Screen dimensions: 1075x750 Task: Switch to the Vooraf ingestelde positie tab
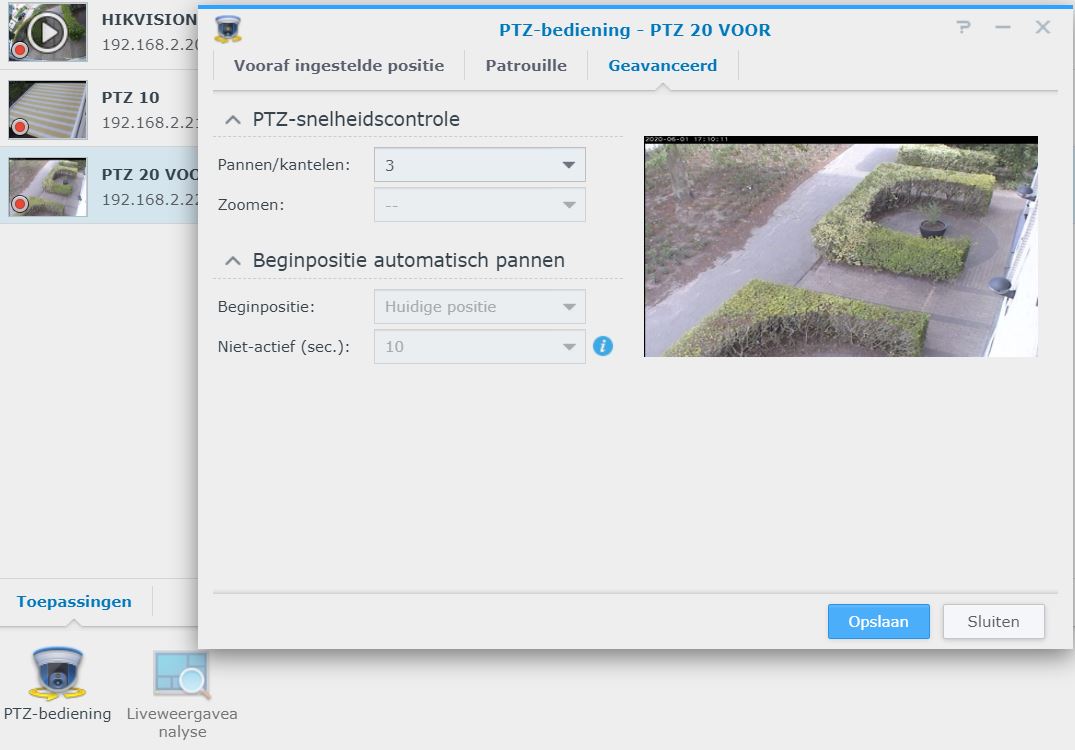click(340, 65)
